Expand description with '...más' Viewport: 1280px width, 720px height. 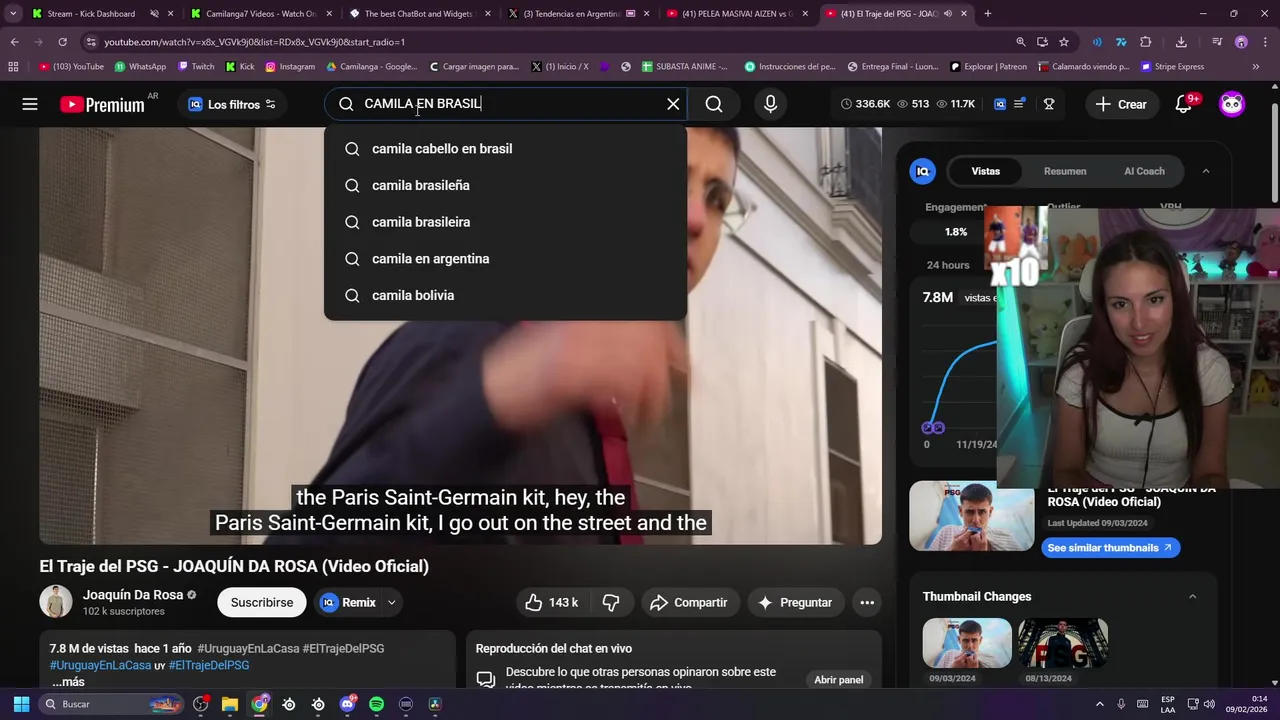pos(68,682)
